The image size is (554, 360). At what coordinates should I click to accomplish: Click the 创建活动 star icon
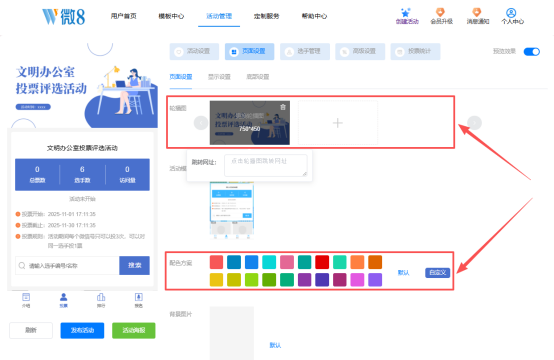click(x=406, y=13)
